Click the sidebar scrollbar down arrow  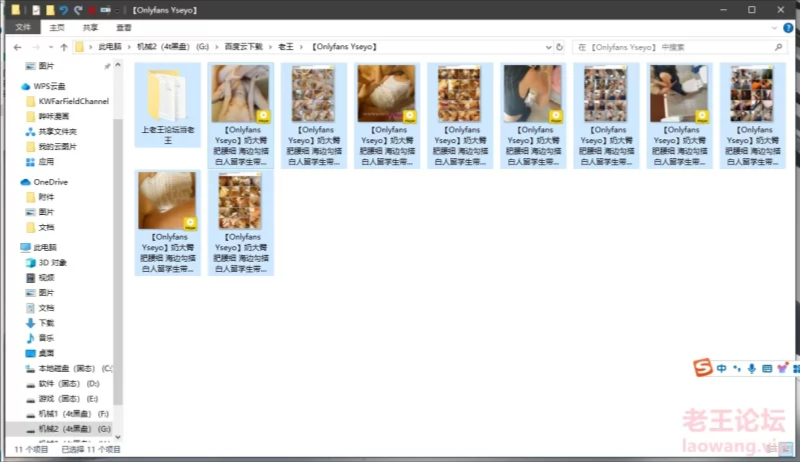pyautogui.click(x=118, y=437)
